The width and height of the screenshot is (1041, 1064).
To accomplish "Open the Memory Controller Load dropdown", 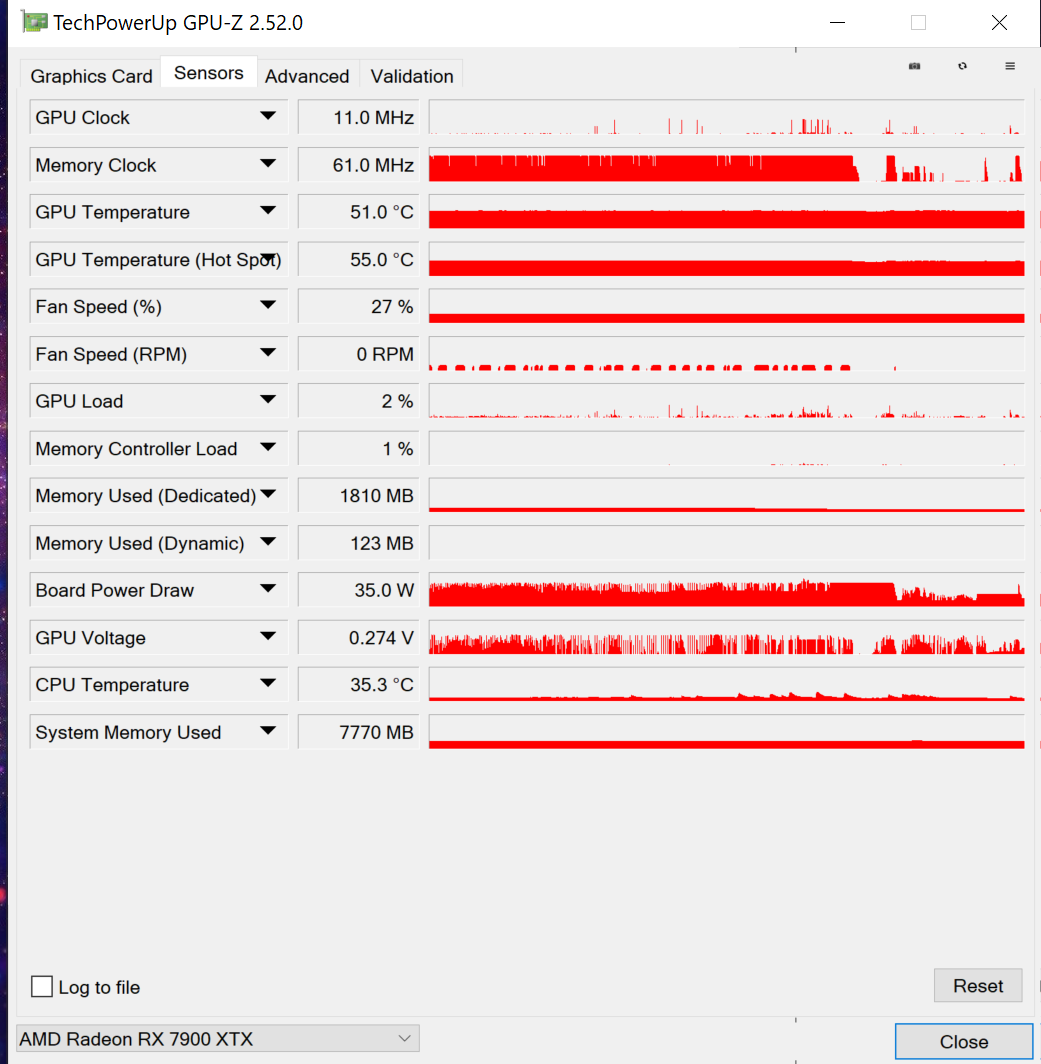I will tap(268, 447).
